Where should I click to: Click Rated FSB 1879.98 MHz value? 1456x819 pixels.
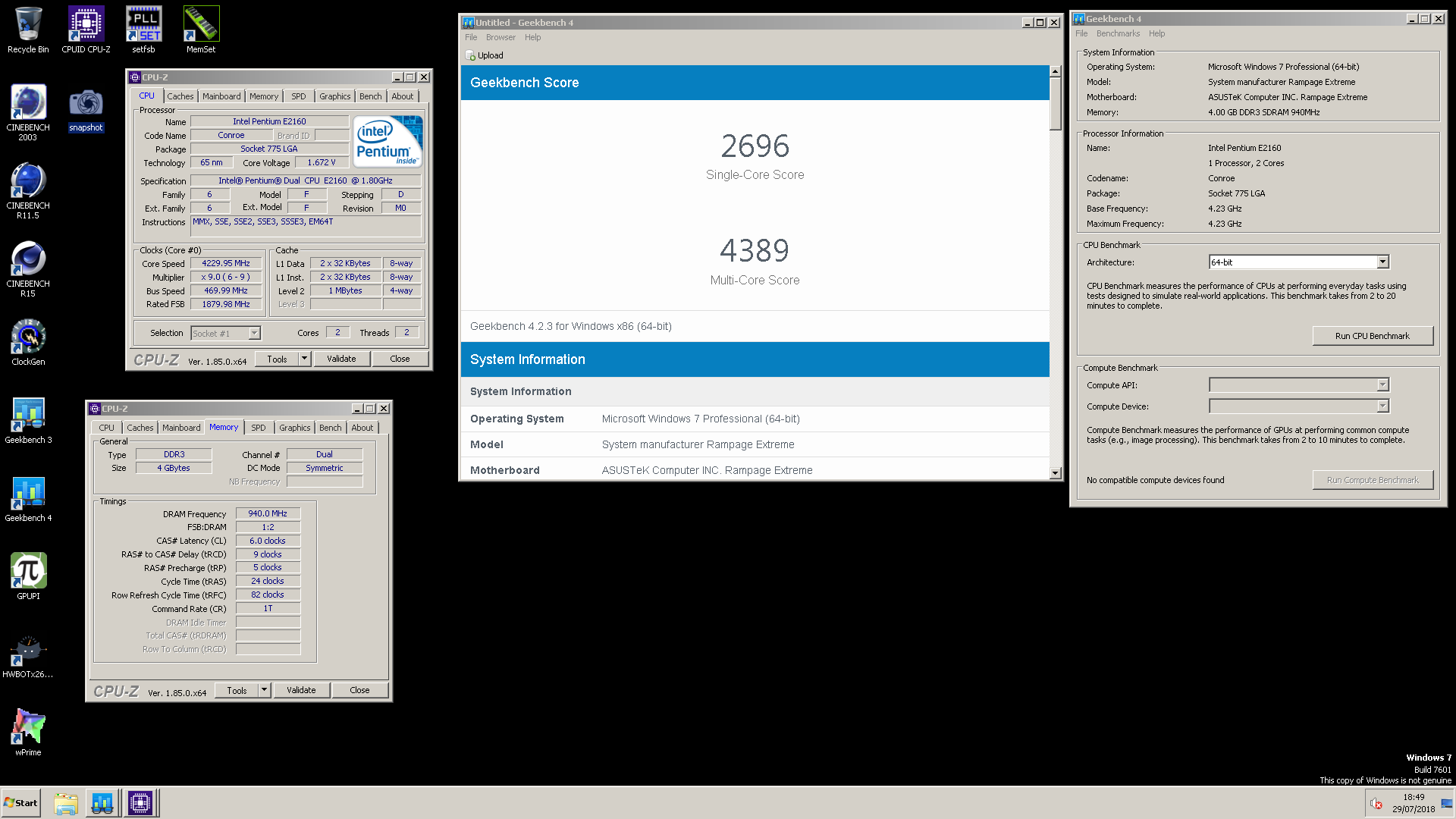pyautogui.click(x=226, y=304)
